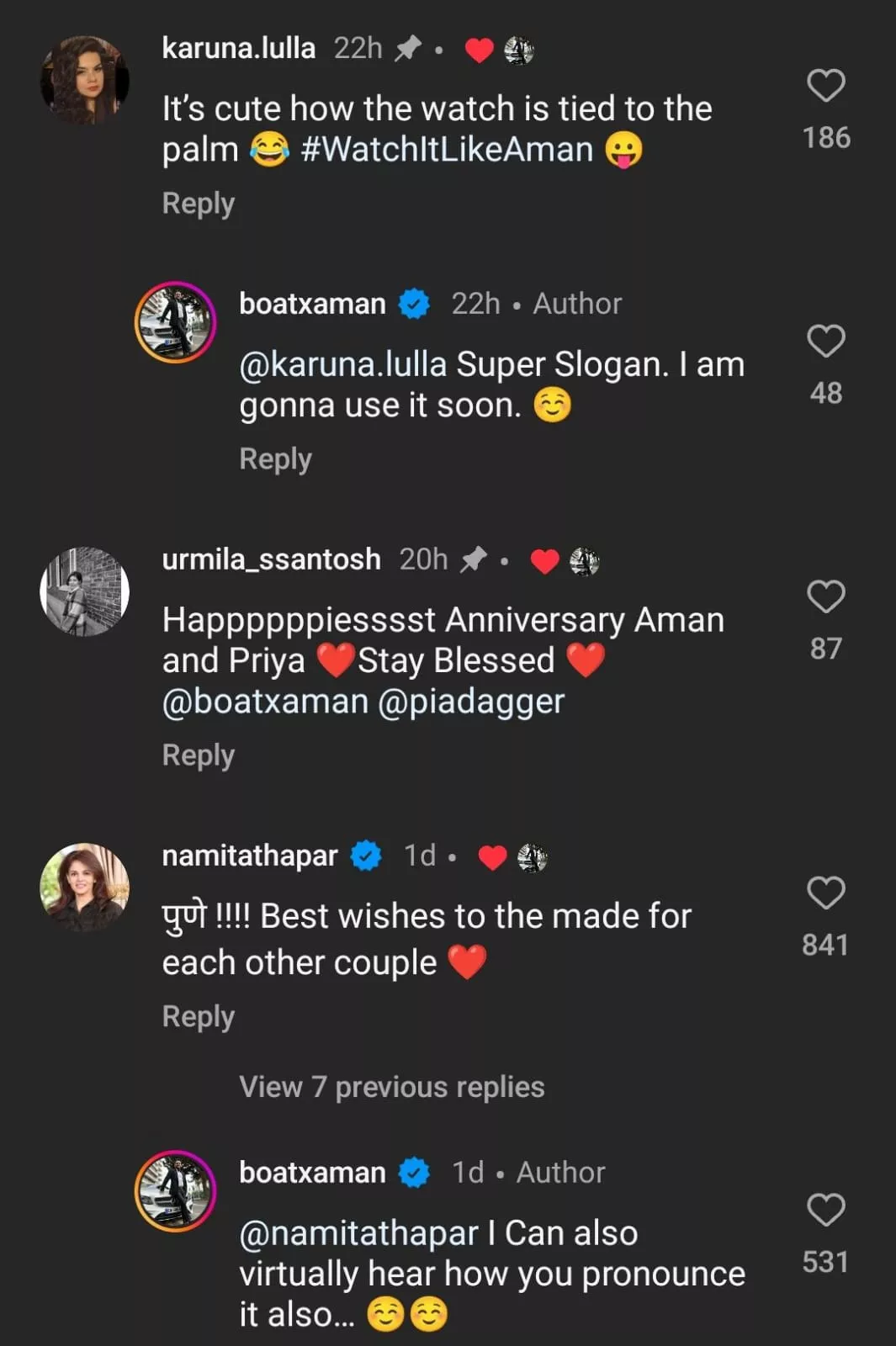Reply to boatxaman's Super Slogan comment
Screen dimensions: 896x1346
(x=275, y=459)
